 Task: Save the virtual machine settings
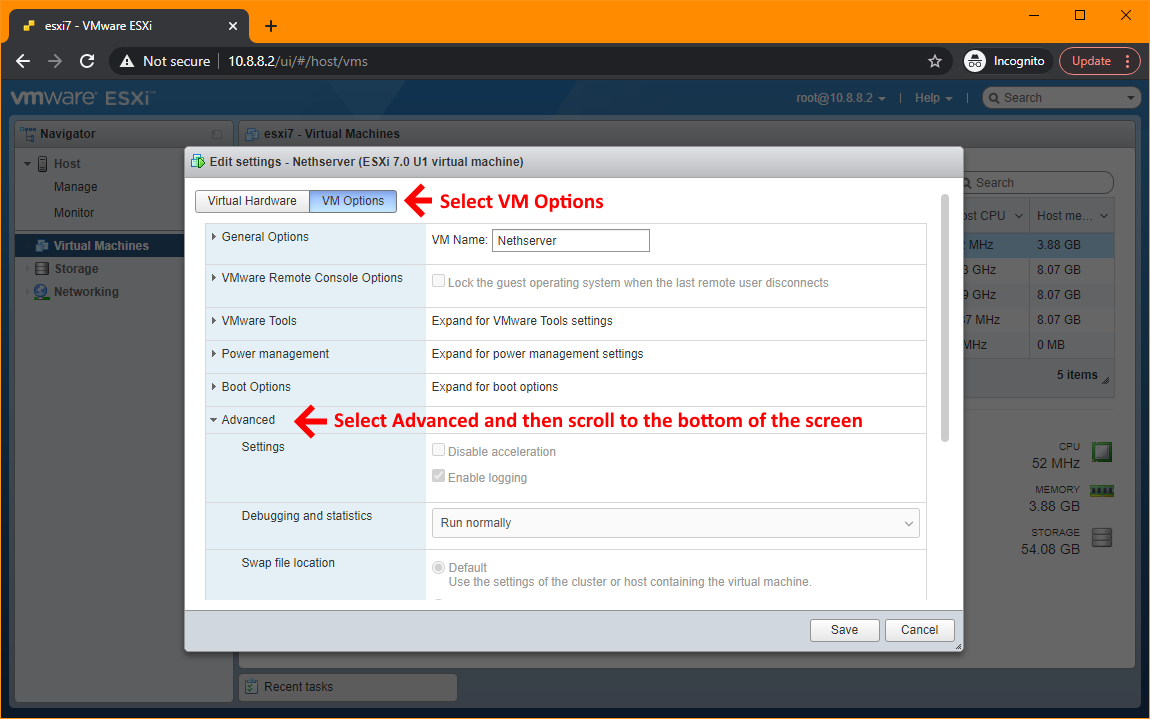[844, 630]
